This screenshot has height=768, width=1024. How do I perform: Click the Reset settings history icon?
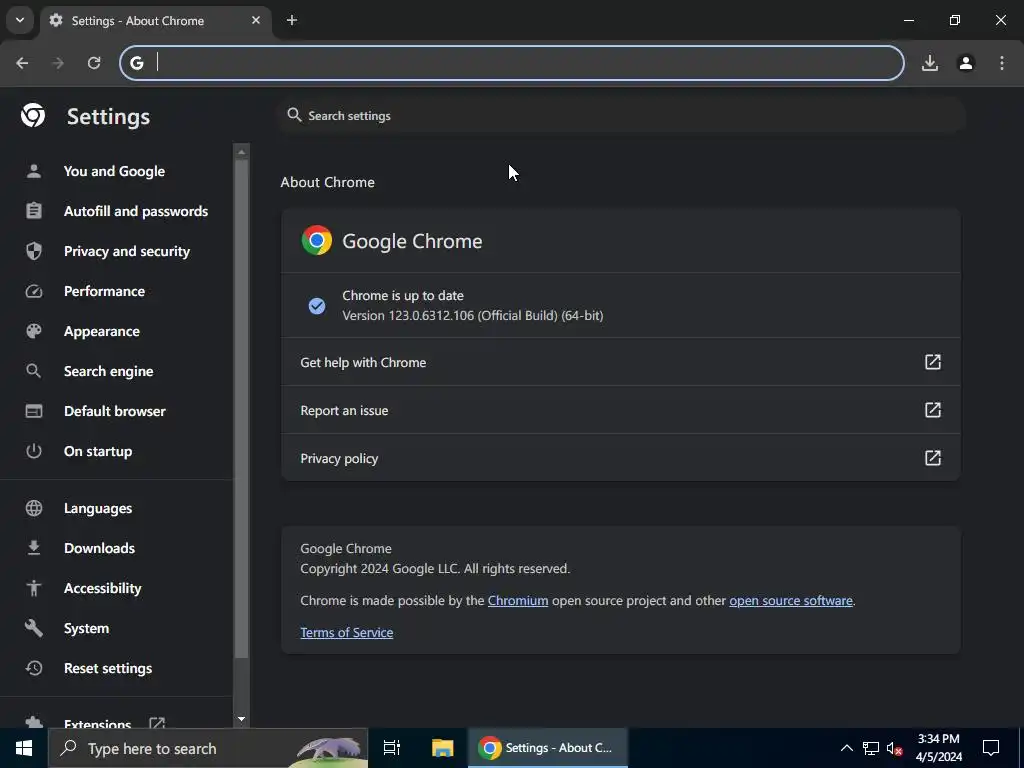coord(33,668)
